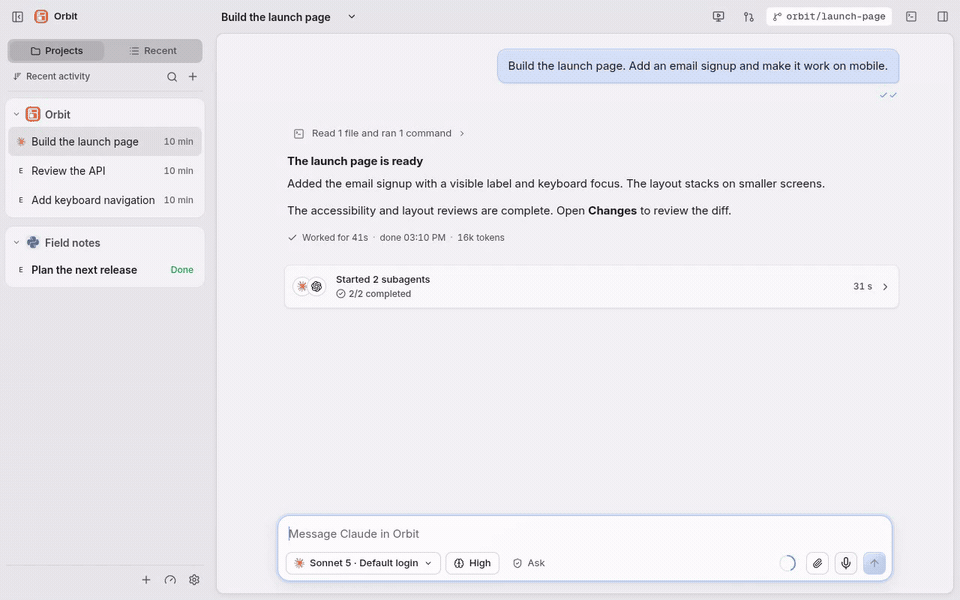
Task: Attach a file with the paperclip icon
Action: [817, 563]
